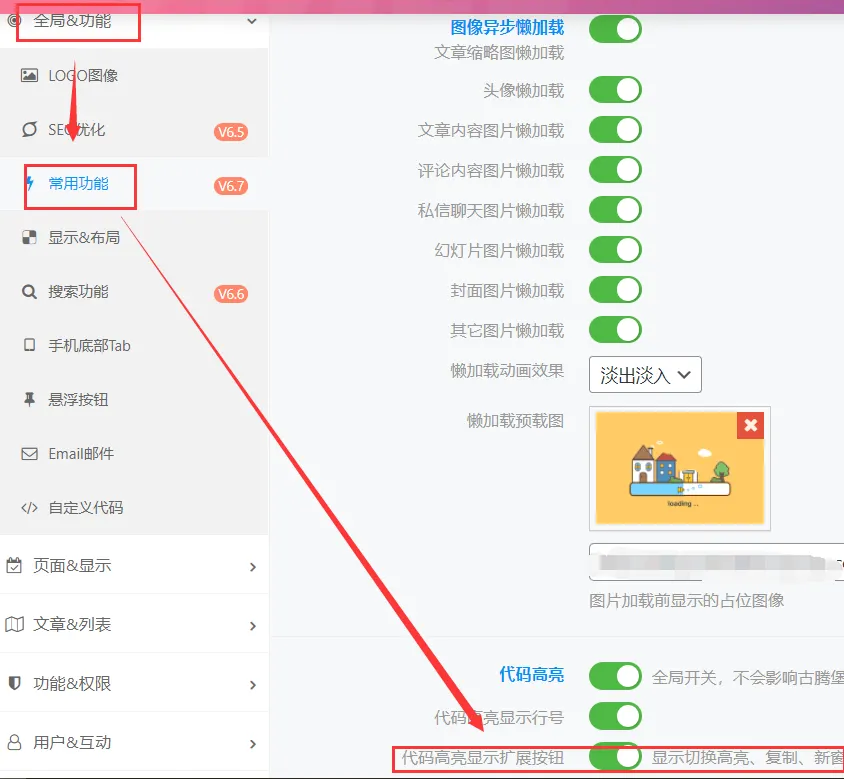Image resolution: width=844 pixels, height=779 pixels.
Task: Click the shield icon beside 功能&权限
Action: point(15,683)
